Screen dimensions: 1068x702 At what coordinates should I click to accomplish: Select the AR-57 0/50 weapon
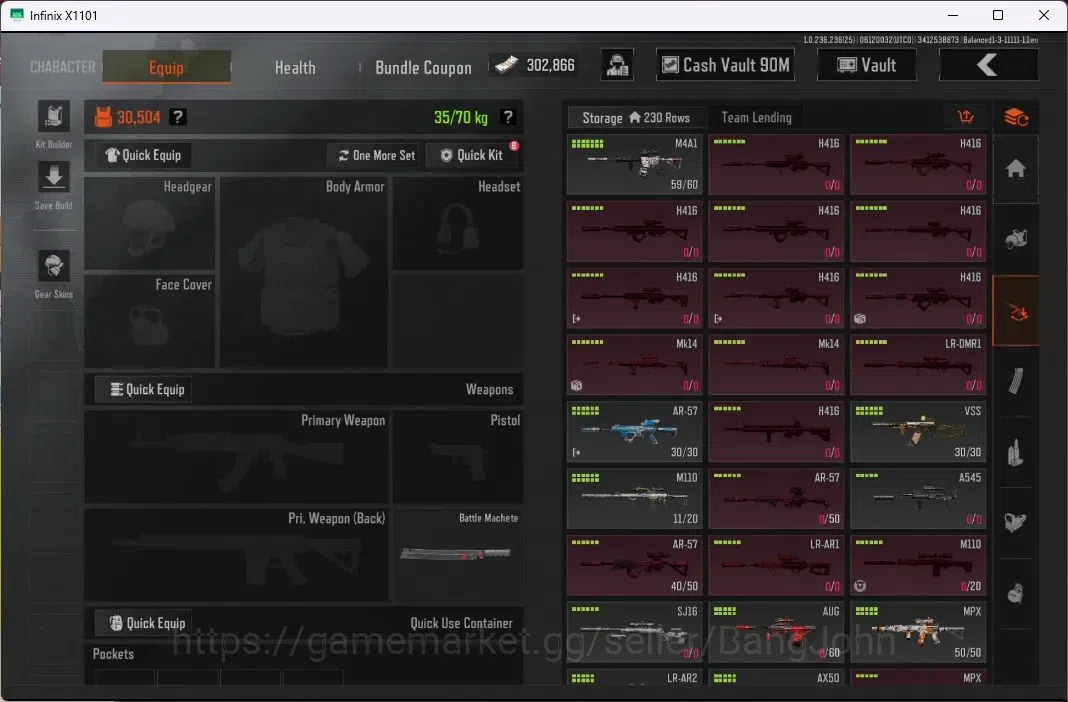pyautogui.click(x=776, y=498)
